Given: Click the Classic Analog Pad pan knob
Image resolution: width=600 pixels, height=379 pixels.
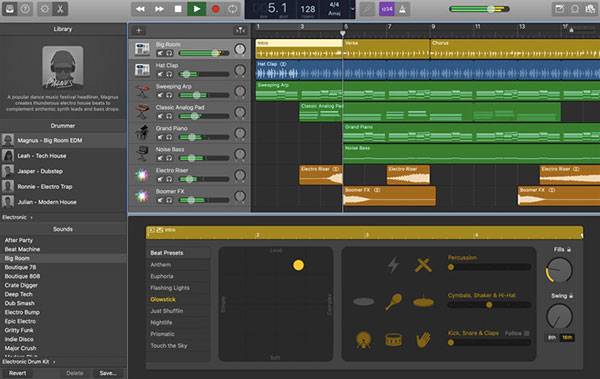Looking at the screenshot, I should pos(240,112).
